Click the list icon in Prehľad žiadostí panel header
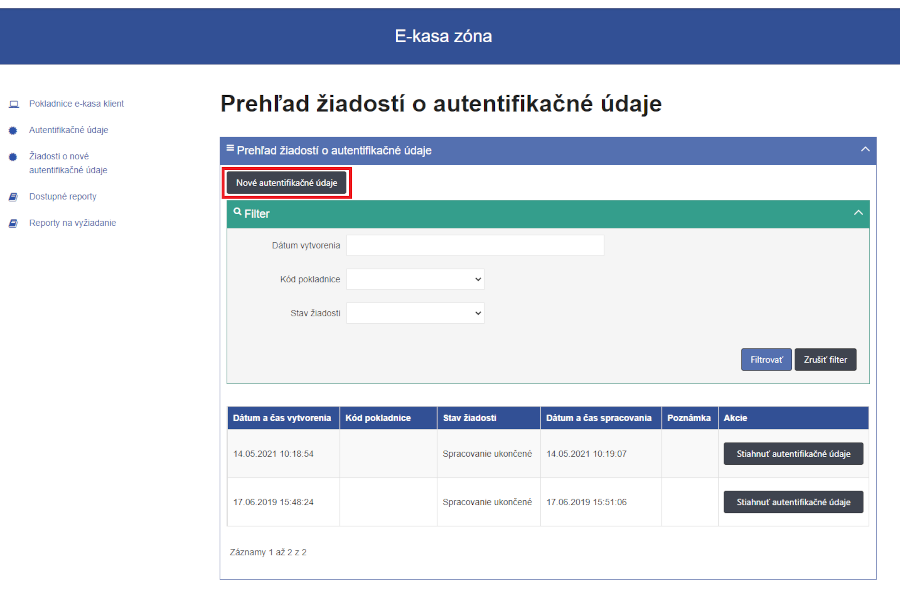 click(230, 148)
